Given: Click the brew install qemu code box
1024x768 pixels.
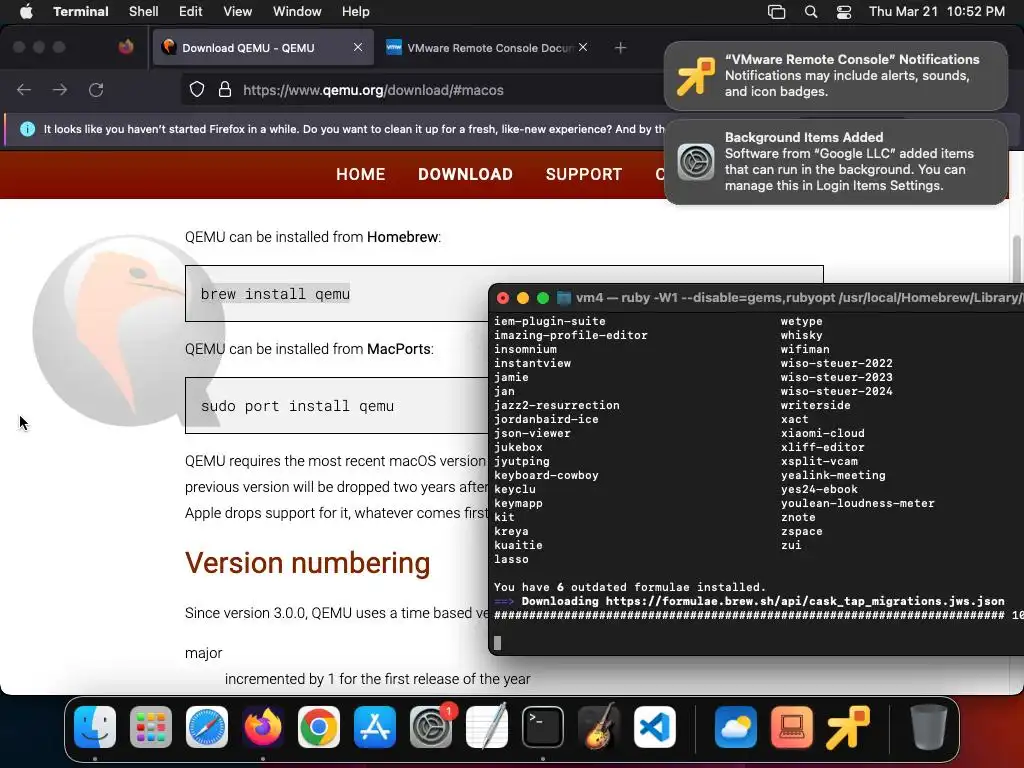Looking at the screenshot, I should [x=336, y=294].
